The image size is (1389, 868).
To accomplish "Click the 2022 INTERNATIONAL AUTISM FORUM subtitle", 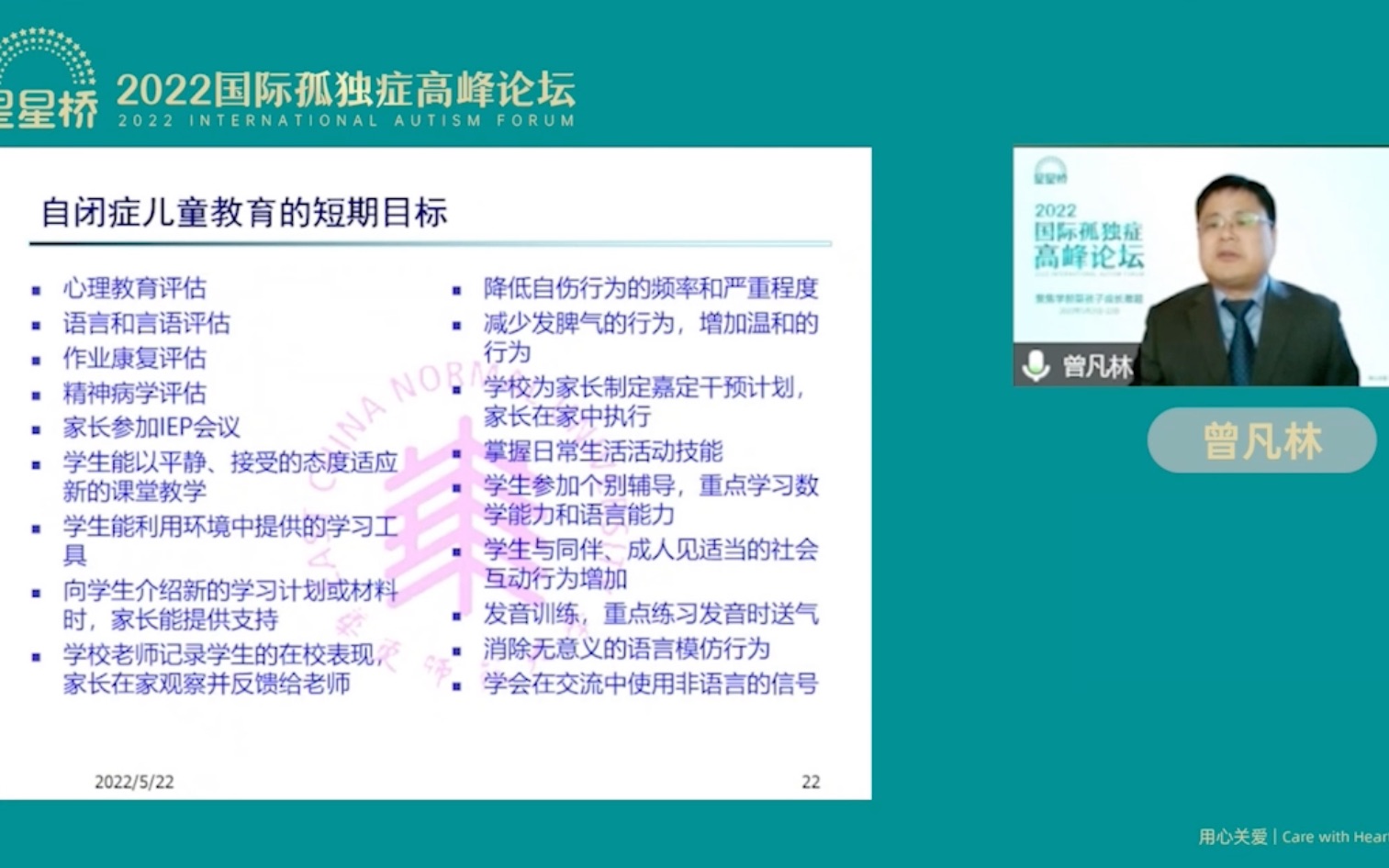I will (346, 120).
